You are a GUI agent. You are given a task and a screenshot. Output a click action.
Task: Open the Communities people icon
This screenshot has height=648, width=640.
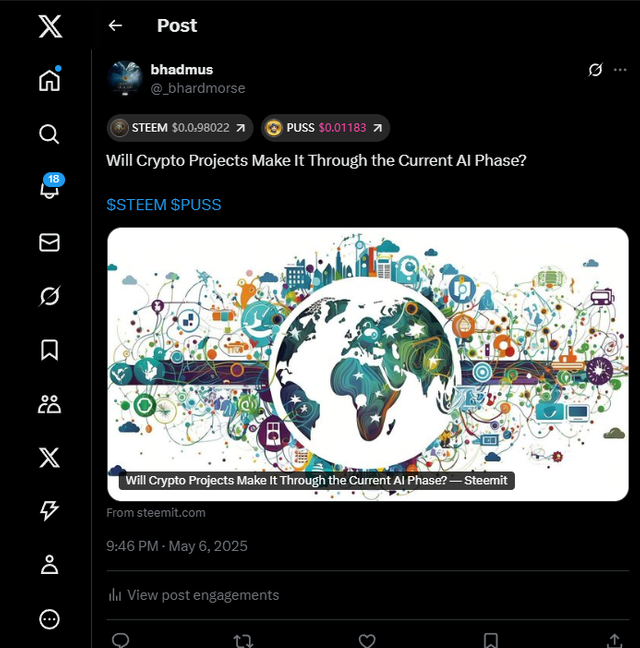49,404
